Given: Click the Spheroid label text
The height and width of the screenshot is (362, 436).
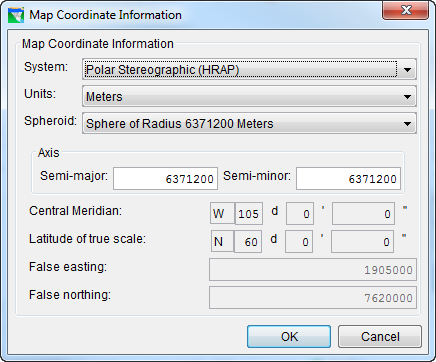Looking at the screenshot, I should coord(50,121).
